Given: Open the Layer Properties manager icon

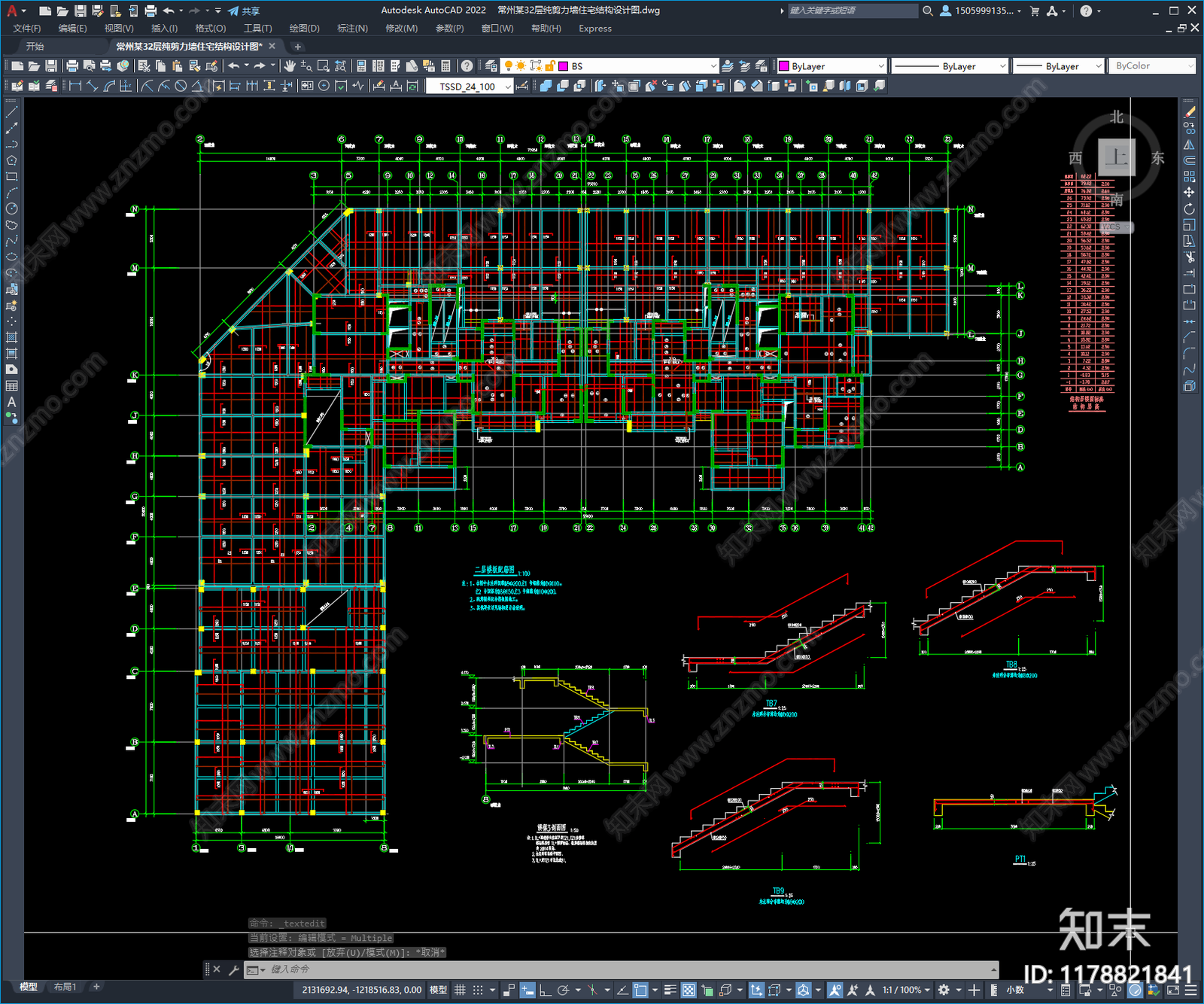Looking at the screenshot, I should 491,66.
